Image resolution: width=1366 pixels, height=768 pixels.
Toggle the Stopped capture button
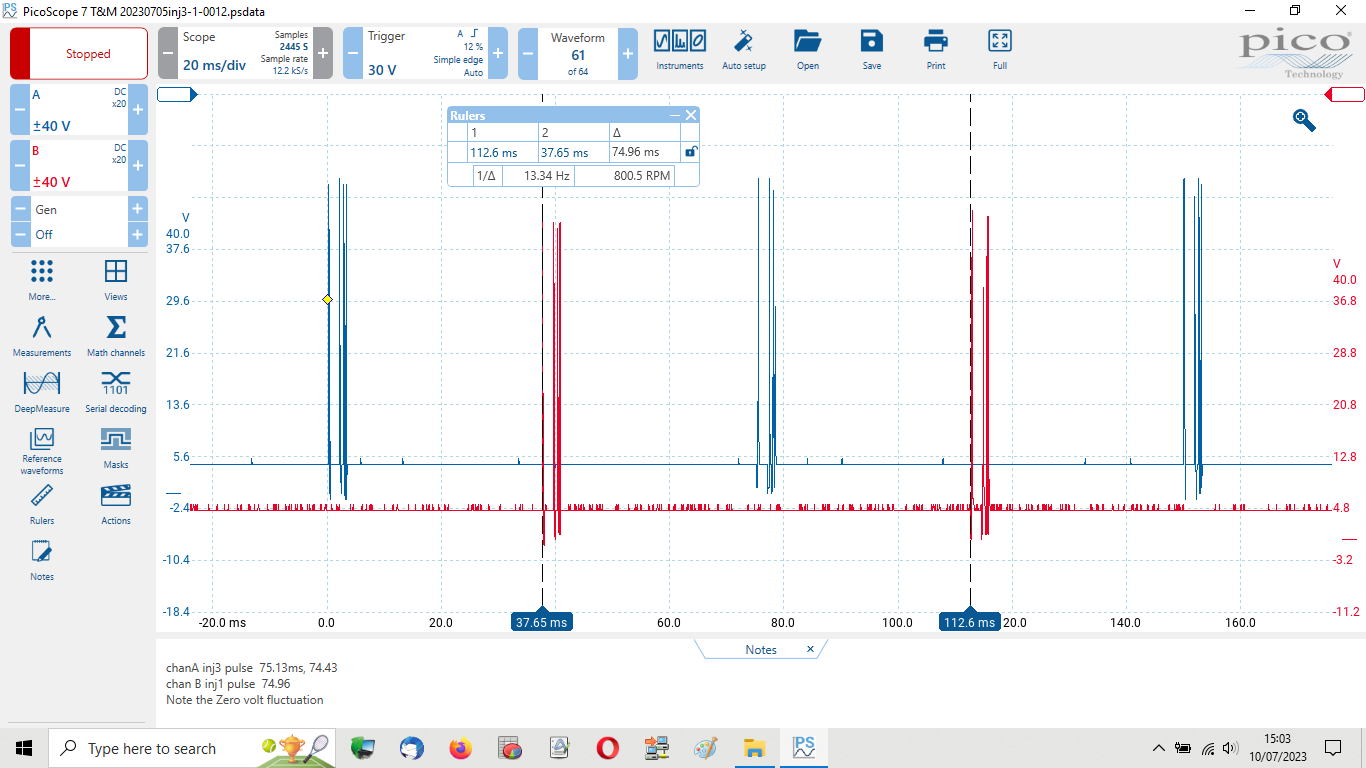79,54
